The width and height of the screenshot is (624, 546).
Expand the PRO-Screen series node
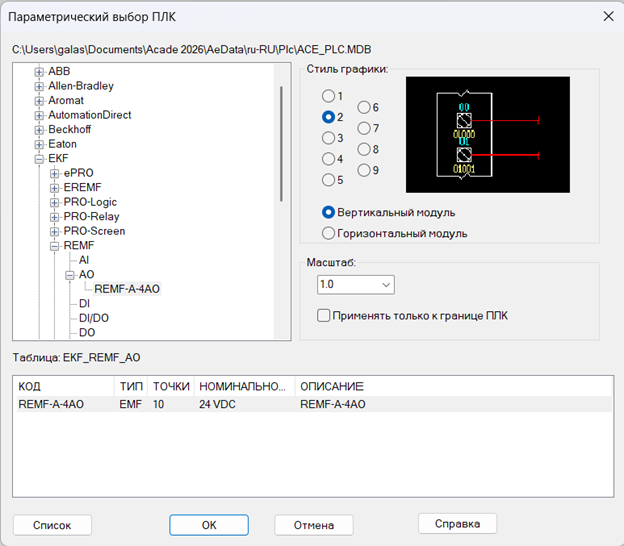(55, 232)
